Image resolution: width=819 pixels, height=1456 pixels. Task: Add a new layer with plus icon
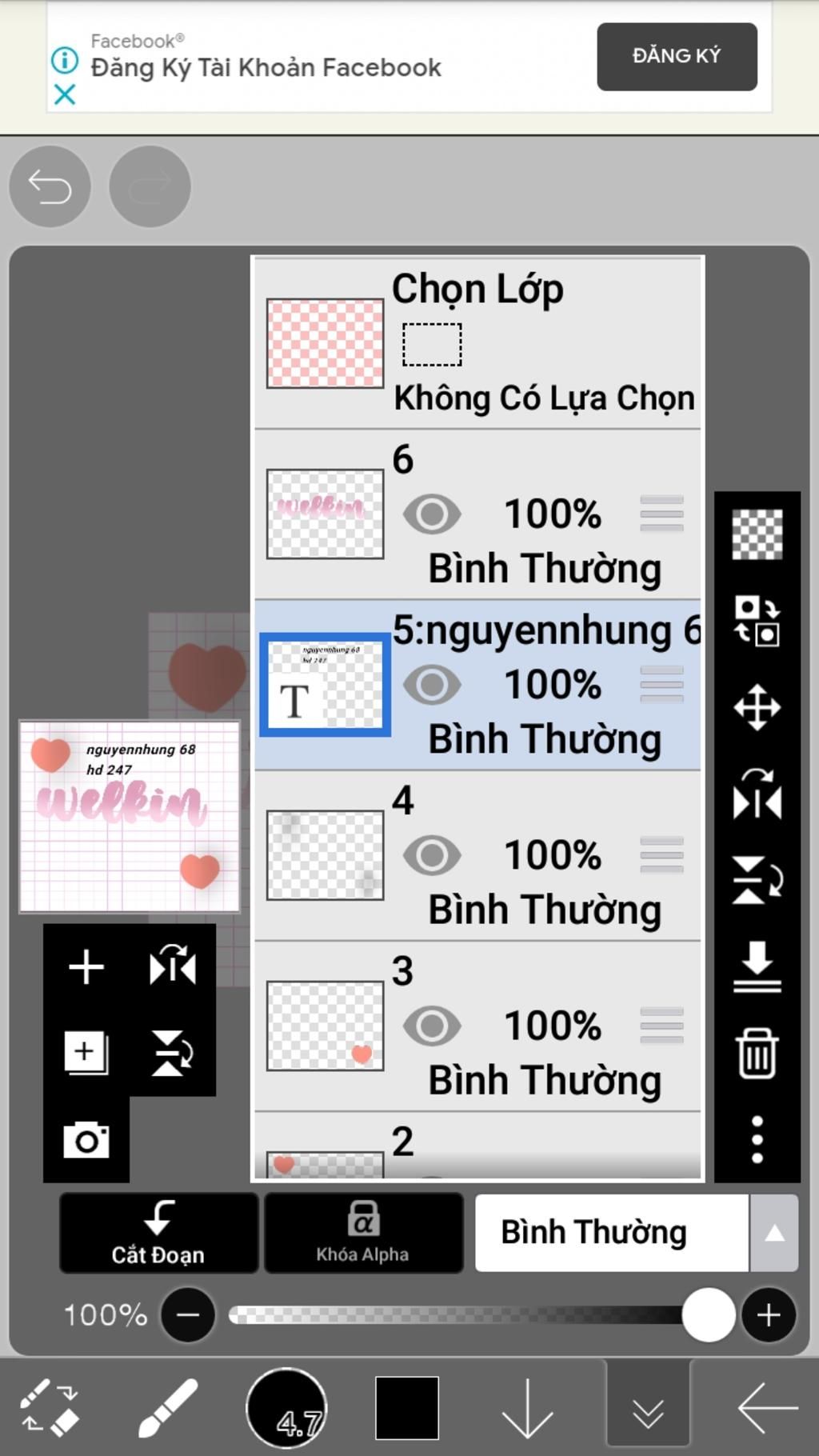click(86, 967)
